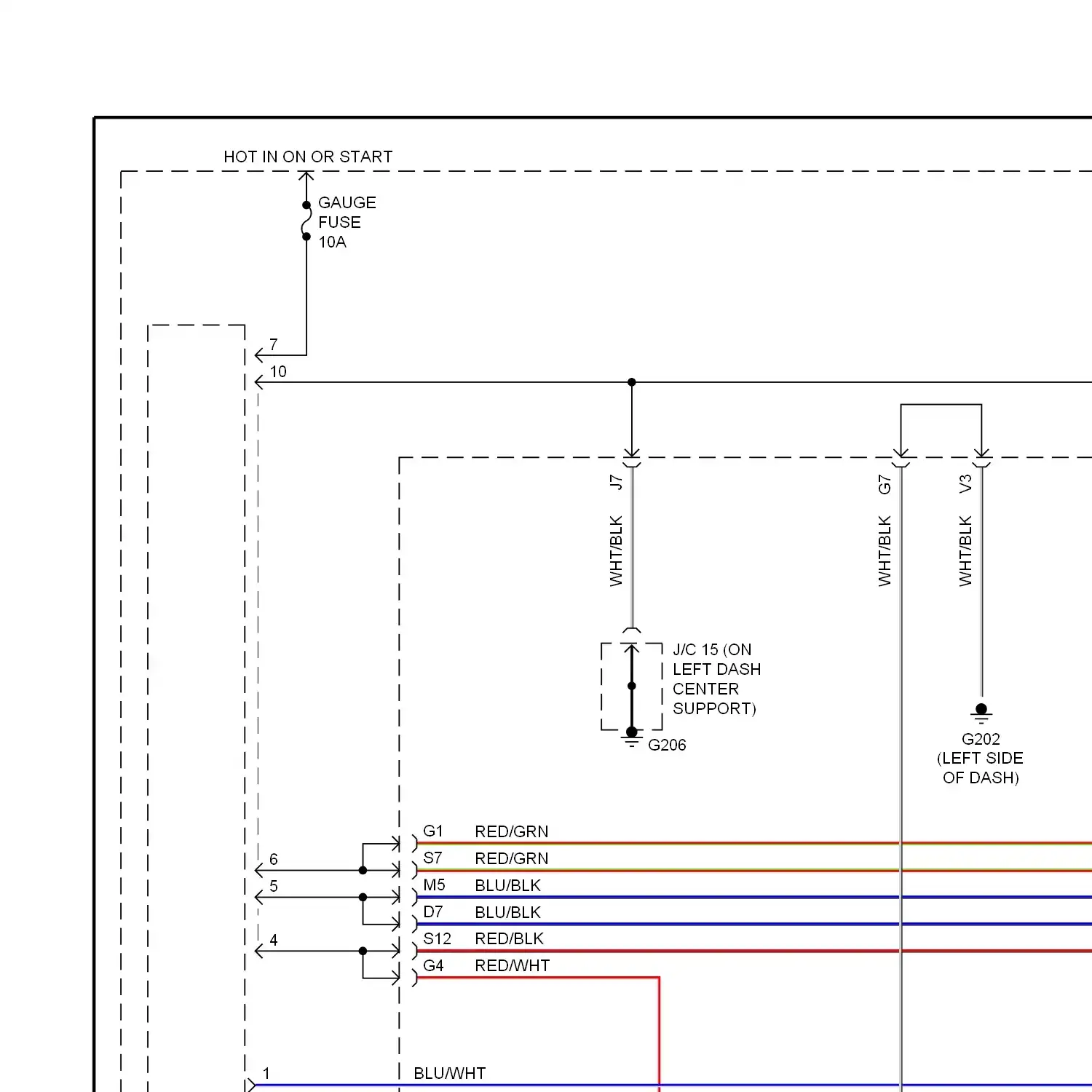Select WHT/BLK wire label under G7
Screen dimensions: 1092x1092
coord(885,551)
